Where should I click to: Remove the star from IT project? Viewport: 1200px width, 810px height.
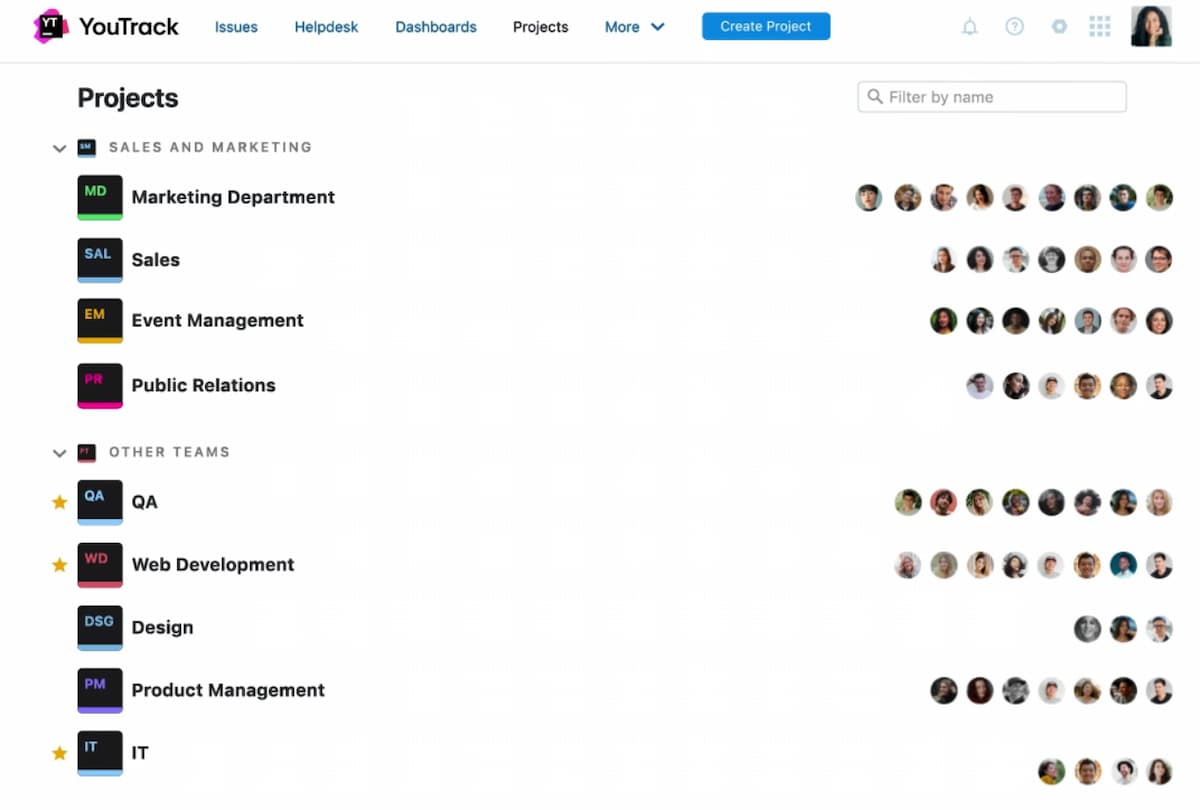[59, 753]
